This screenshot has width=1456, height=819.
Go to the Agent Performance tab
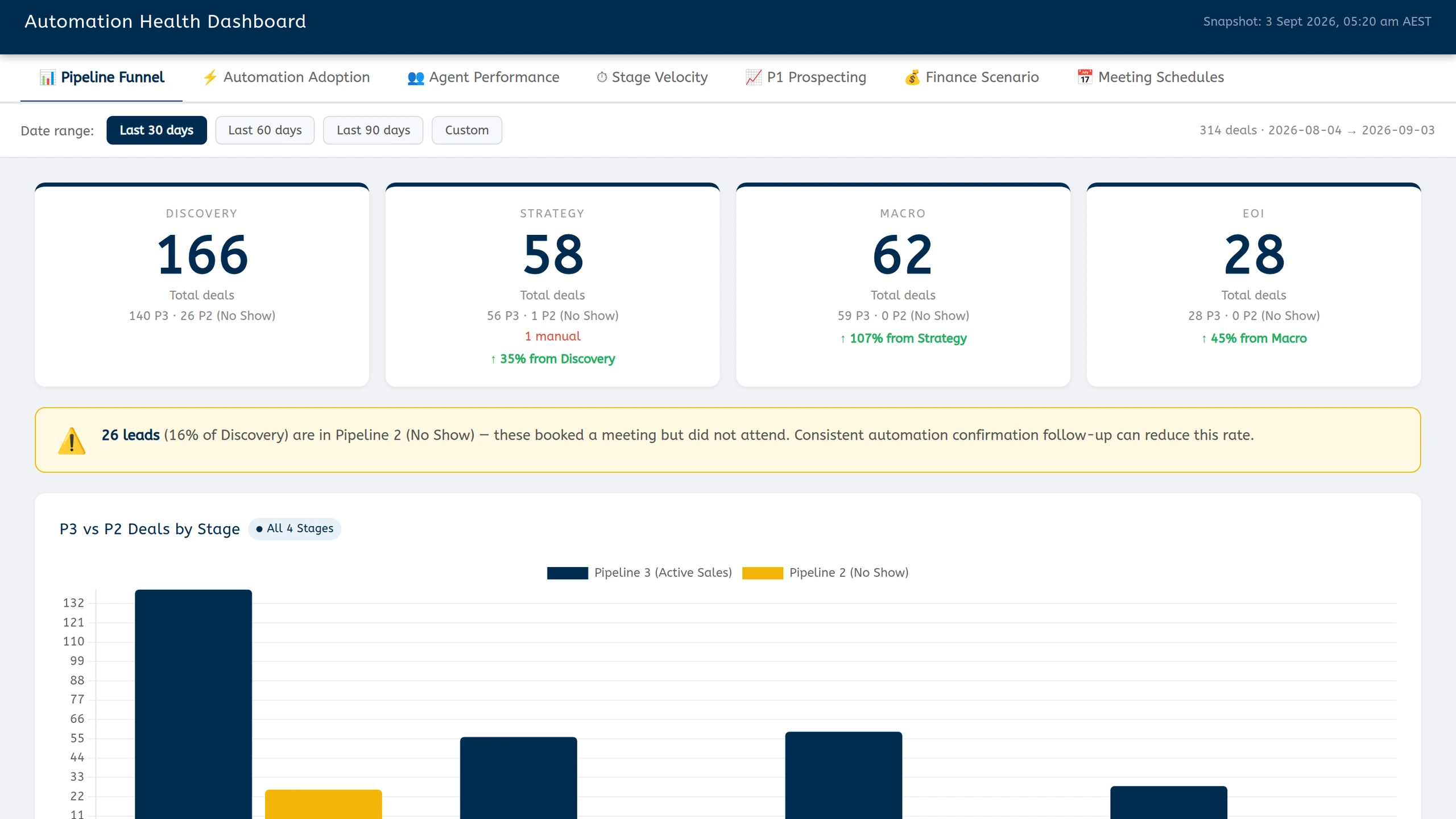(x=483, y=77)
